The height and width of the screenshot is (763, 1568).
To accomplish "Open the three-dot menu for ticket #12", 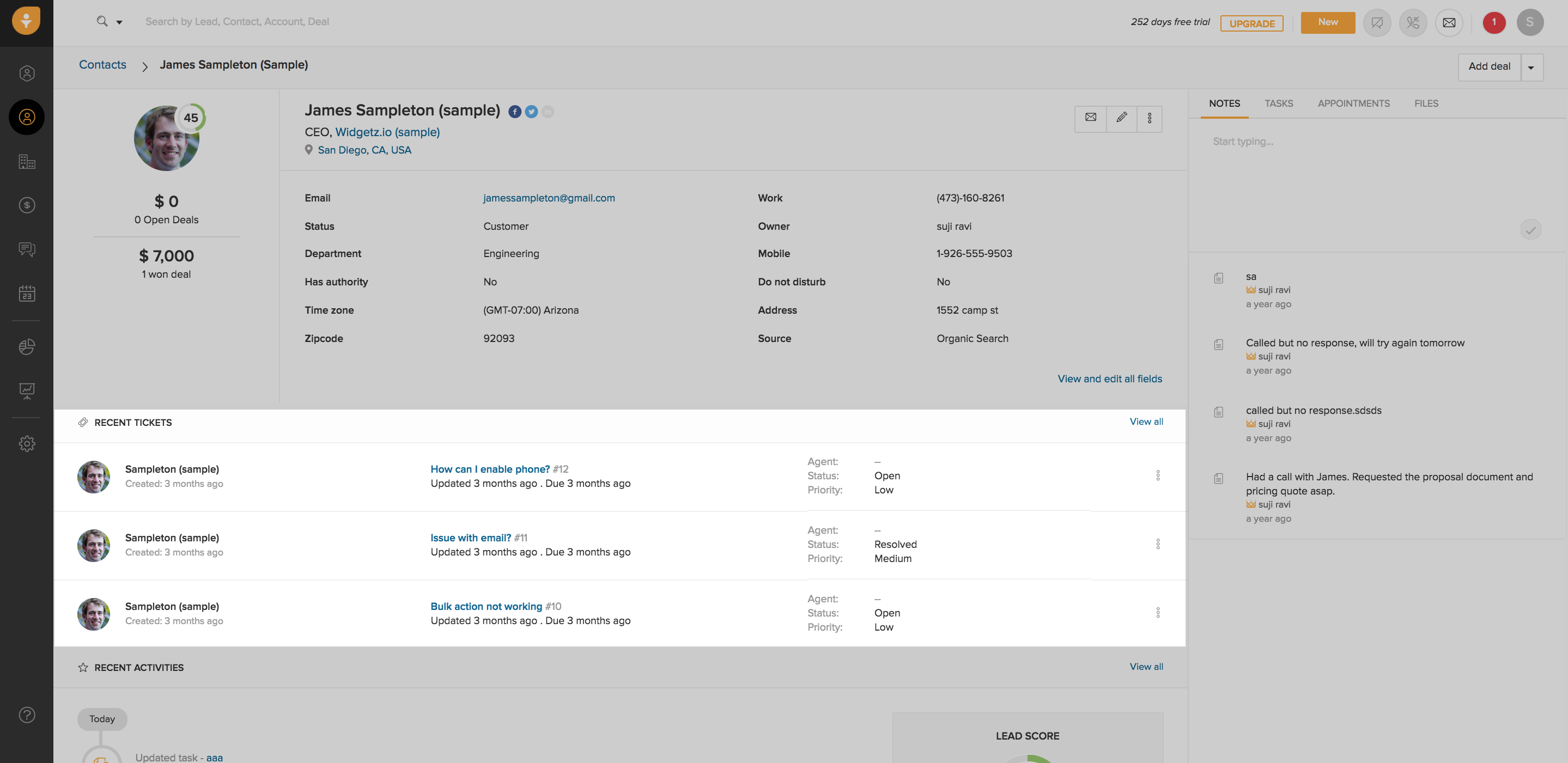I will 1158,475.
